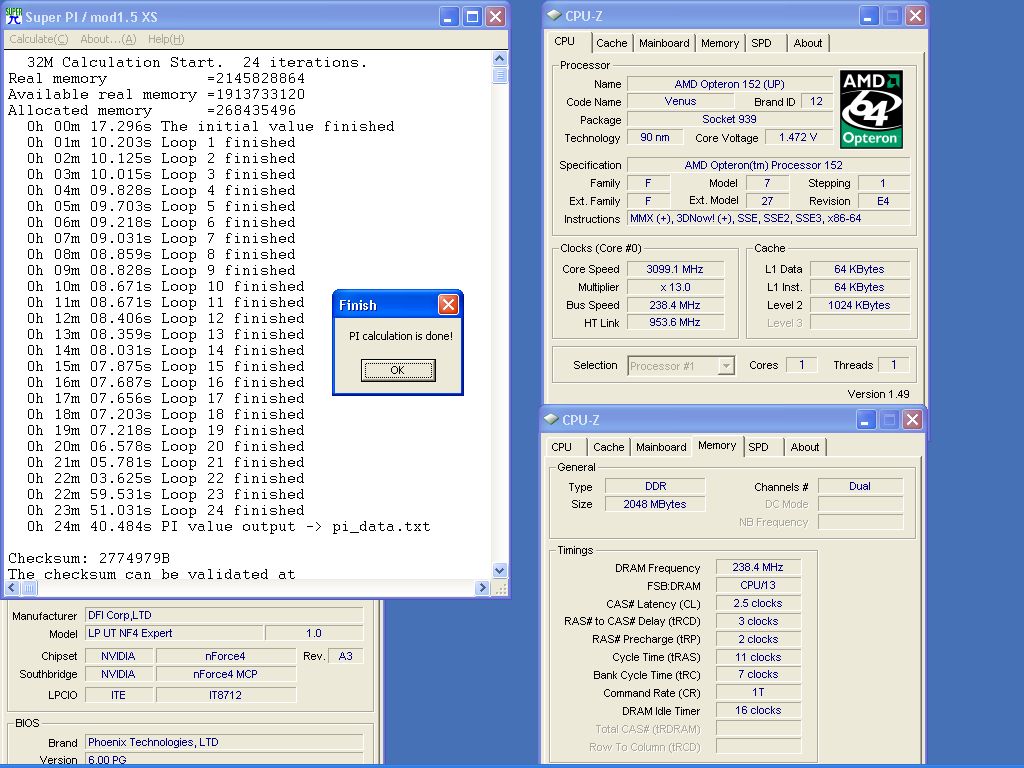Open the Help menu in Super PI

166,39
